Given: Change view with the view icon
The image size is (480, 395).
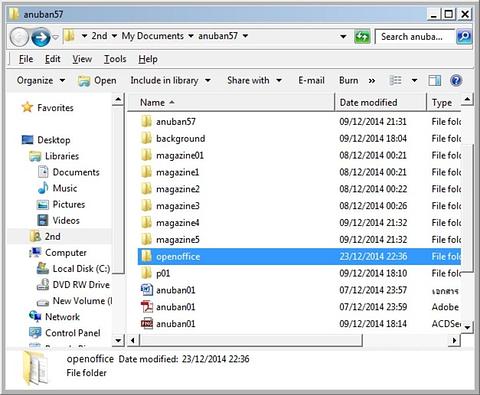Looking at the screenshot, I should pyautogui.click(x=395, y=80).
